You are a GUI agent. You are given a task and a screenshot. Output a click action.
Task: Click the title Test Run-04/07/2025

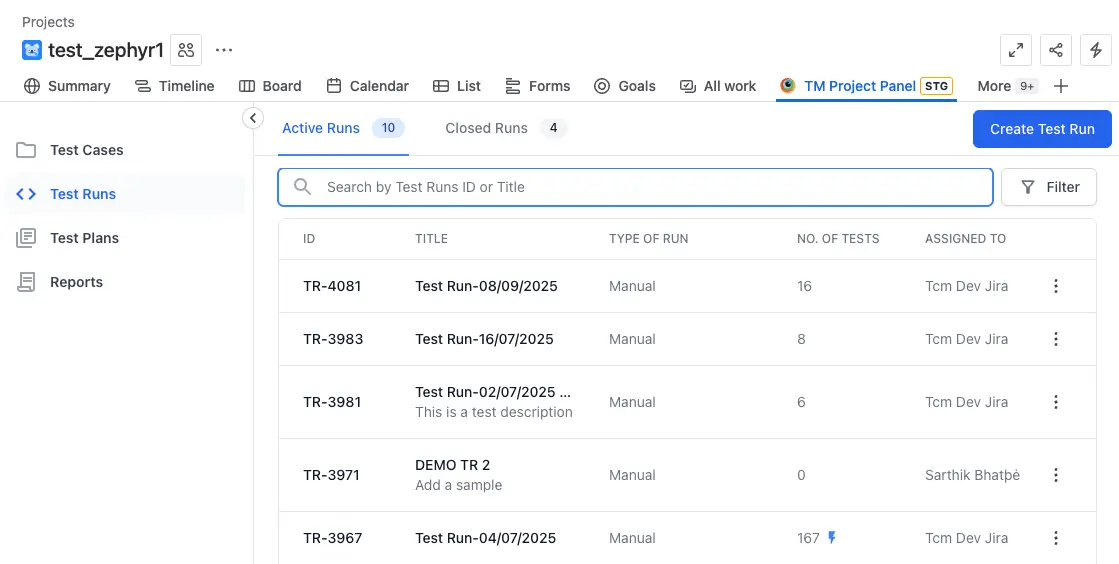click(x=485, y=538)
